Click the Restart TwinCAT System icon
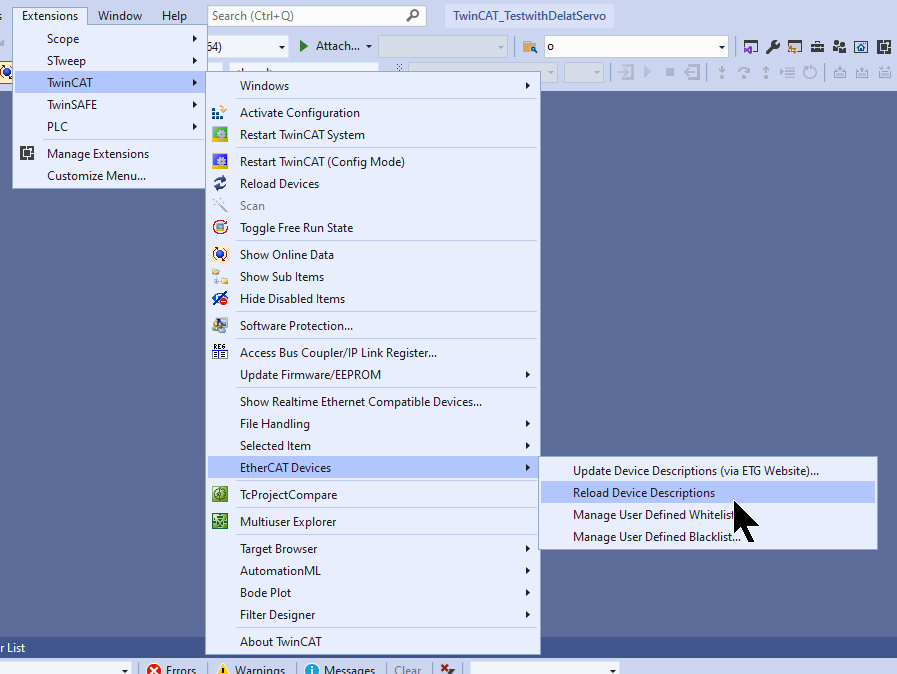 pyautogui.click(x=220, y=134)
